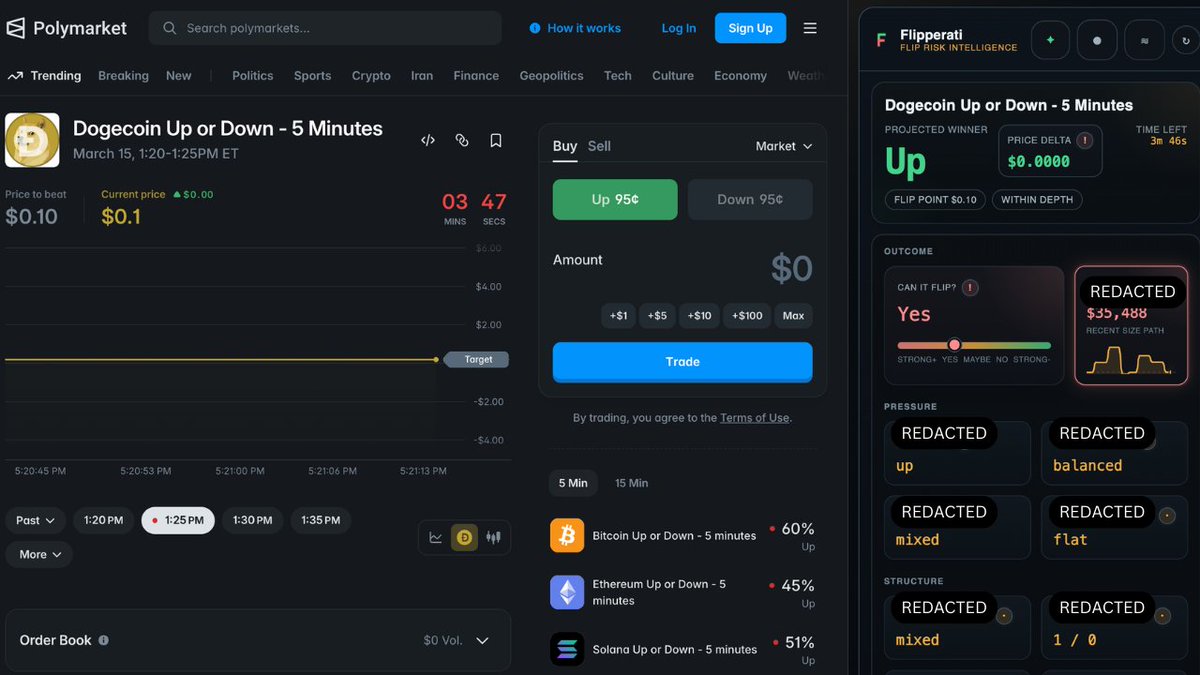Click the How it works info icon
This screenshot has height=675, width=1200.
[x=535, y=28]
